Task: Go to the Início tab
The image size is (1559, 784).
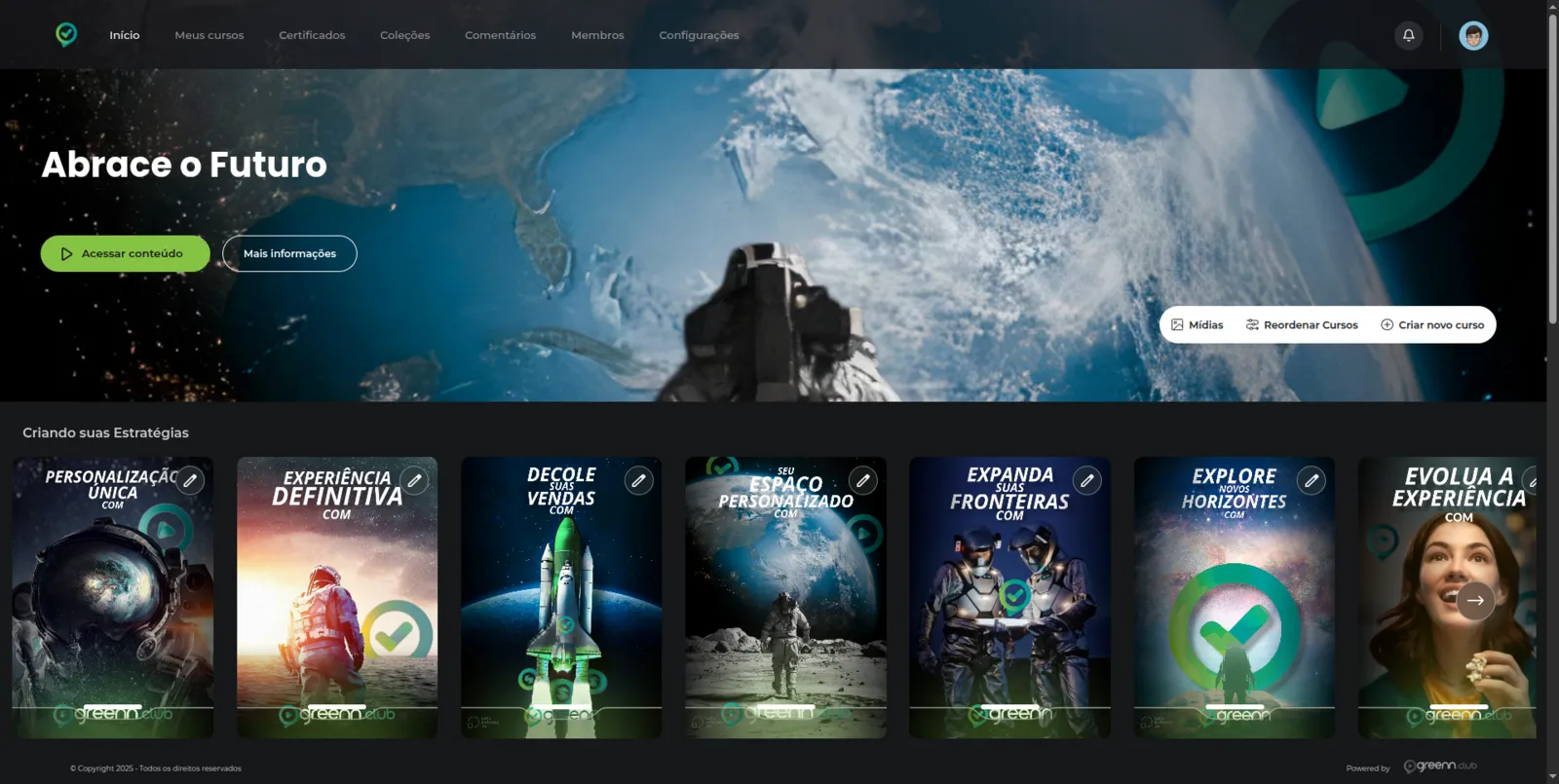Action: tap(125, 35)
